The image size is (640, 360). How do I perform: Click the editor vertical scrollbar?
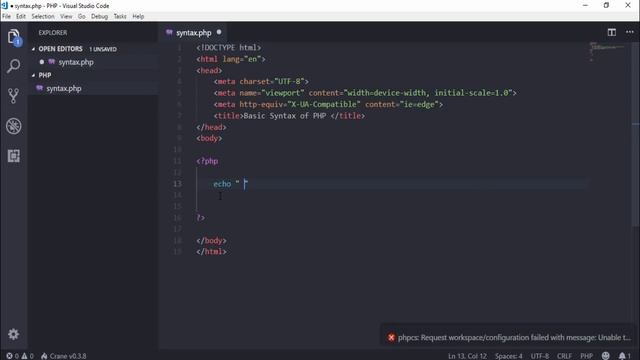pyautogui.click(x=636, y=133)
